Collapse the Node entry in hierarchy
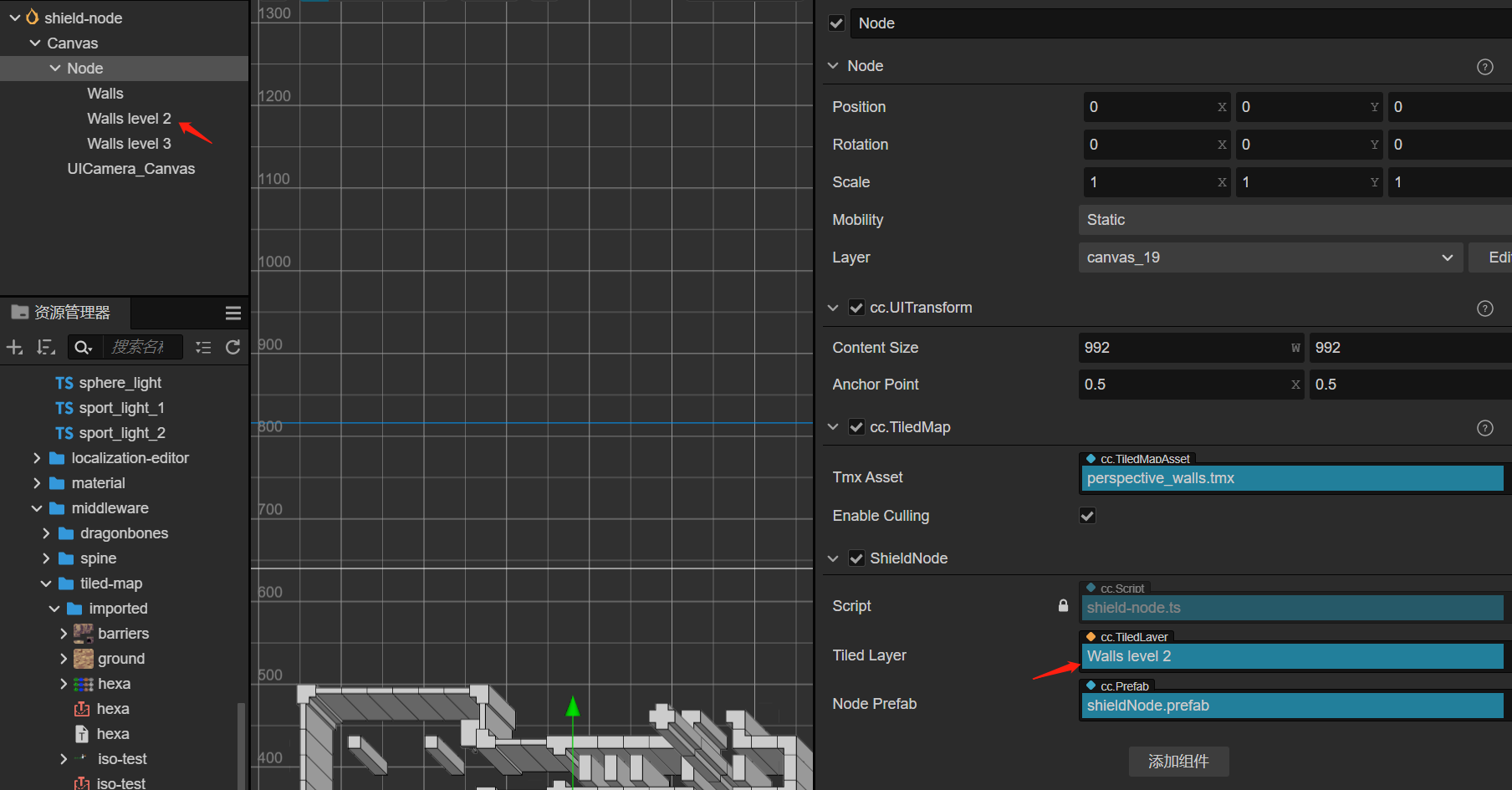1512x790 pixels. (55, 68)
